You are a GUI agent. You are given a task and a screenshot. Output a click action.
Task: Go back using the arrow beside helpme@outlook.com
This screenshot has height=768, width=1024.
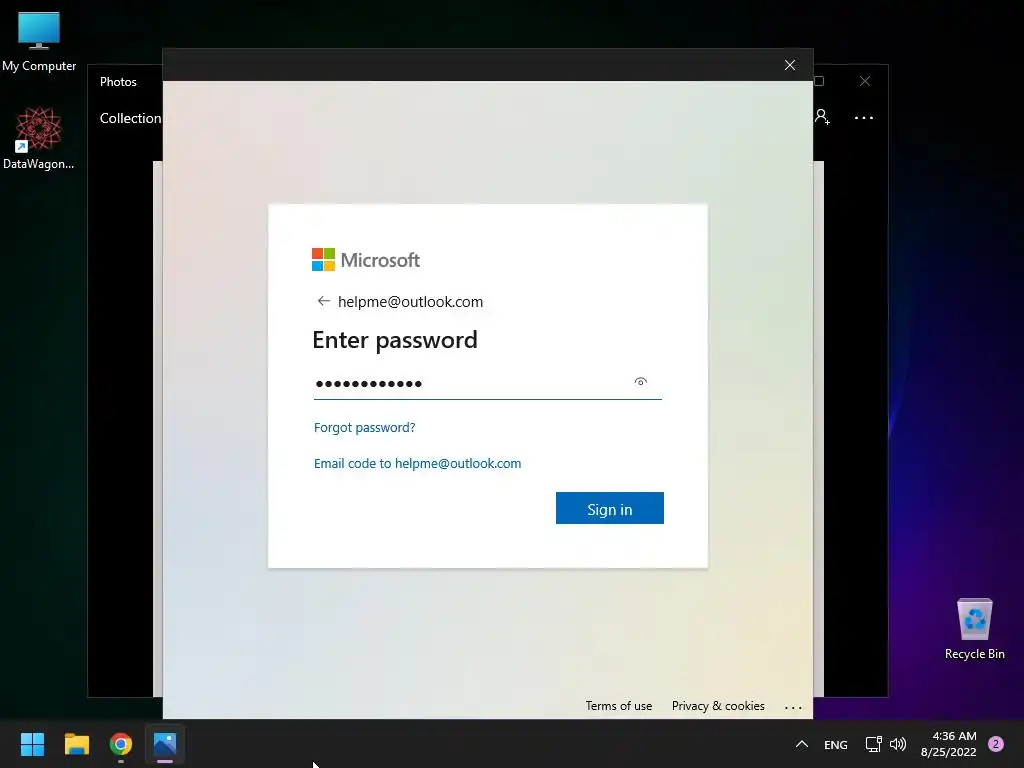click(323, 301)
